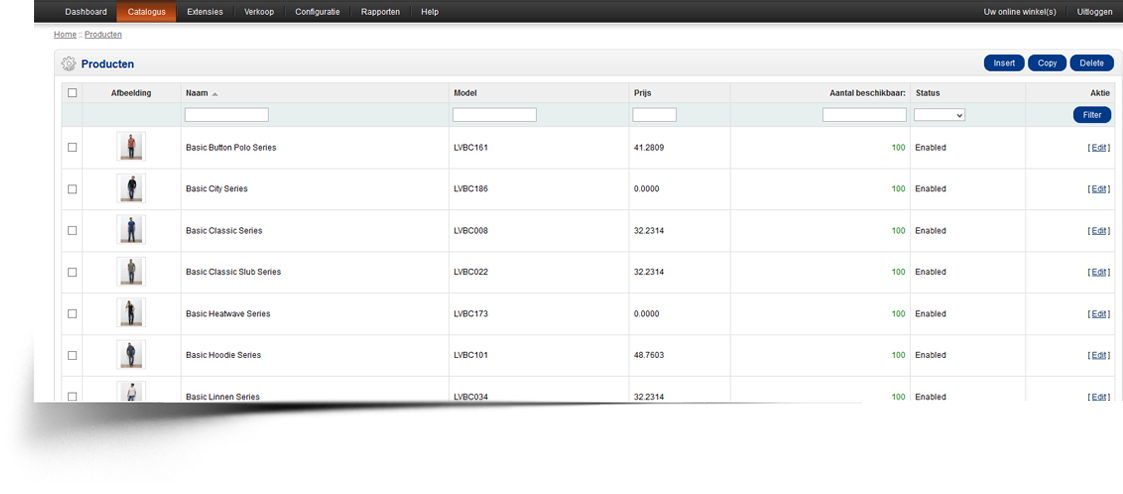
Task: Click the Insert button
Action: coord(1004,63)
